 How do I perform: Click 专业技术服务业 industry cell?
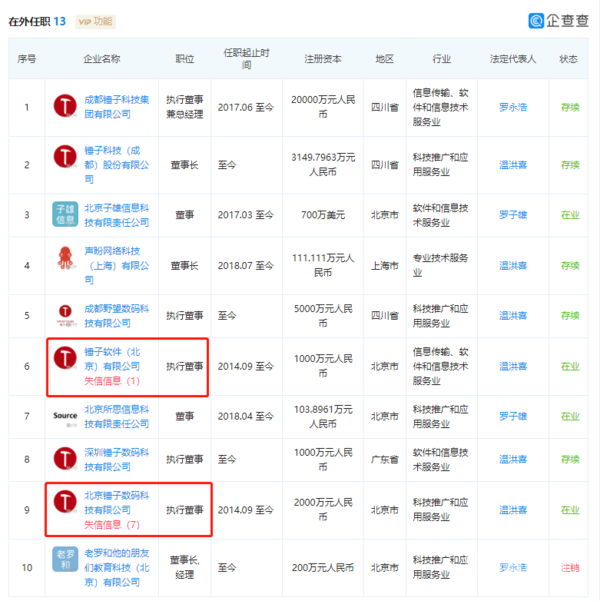(x=441, y=266)
